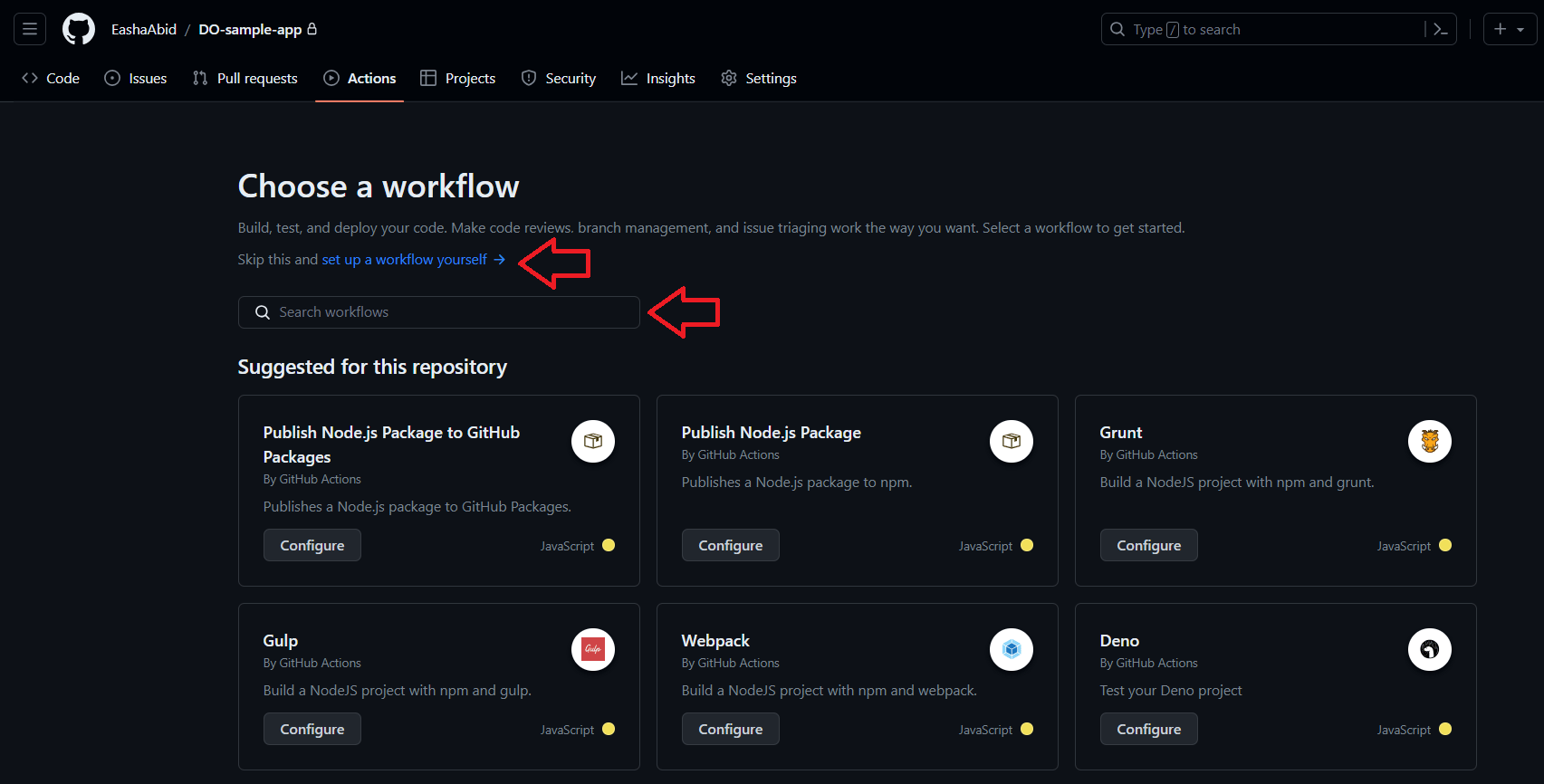This screenshot has width=1544, height=784.
Task: Open the command palette icon
Action: tap(1440, 29)
